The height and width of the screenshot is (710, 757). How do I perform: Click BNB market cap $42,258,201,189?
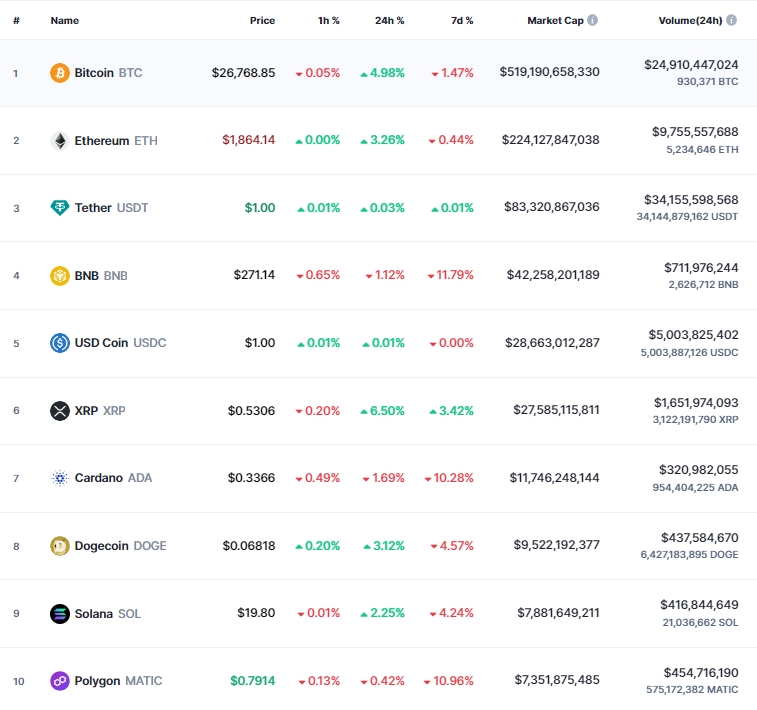pyautogui.click(x=553, y=275)
